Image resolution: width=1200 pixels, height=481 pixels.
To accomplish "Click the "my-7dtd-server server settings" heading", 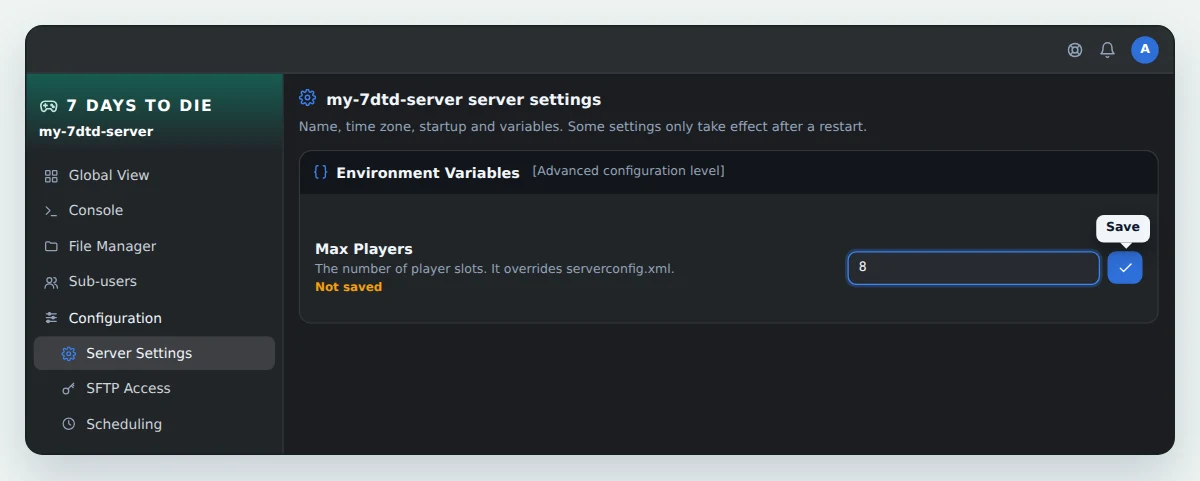I will point(464,100).
